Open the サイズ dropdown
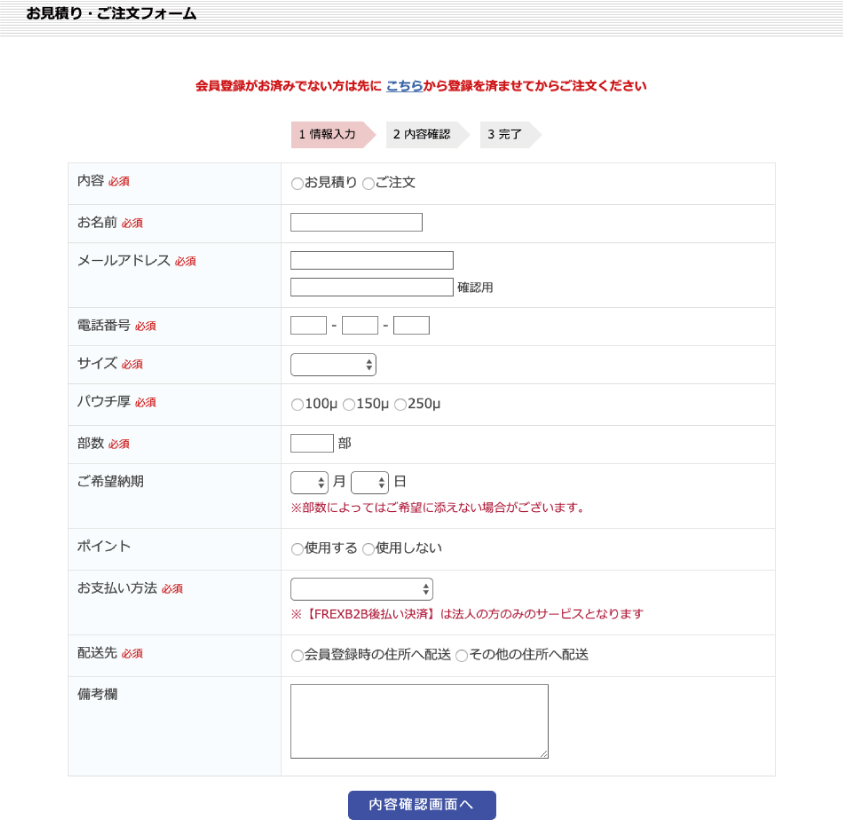The image size is (843, 823). (x=333, y=364)
